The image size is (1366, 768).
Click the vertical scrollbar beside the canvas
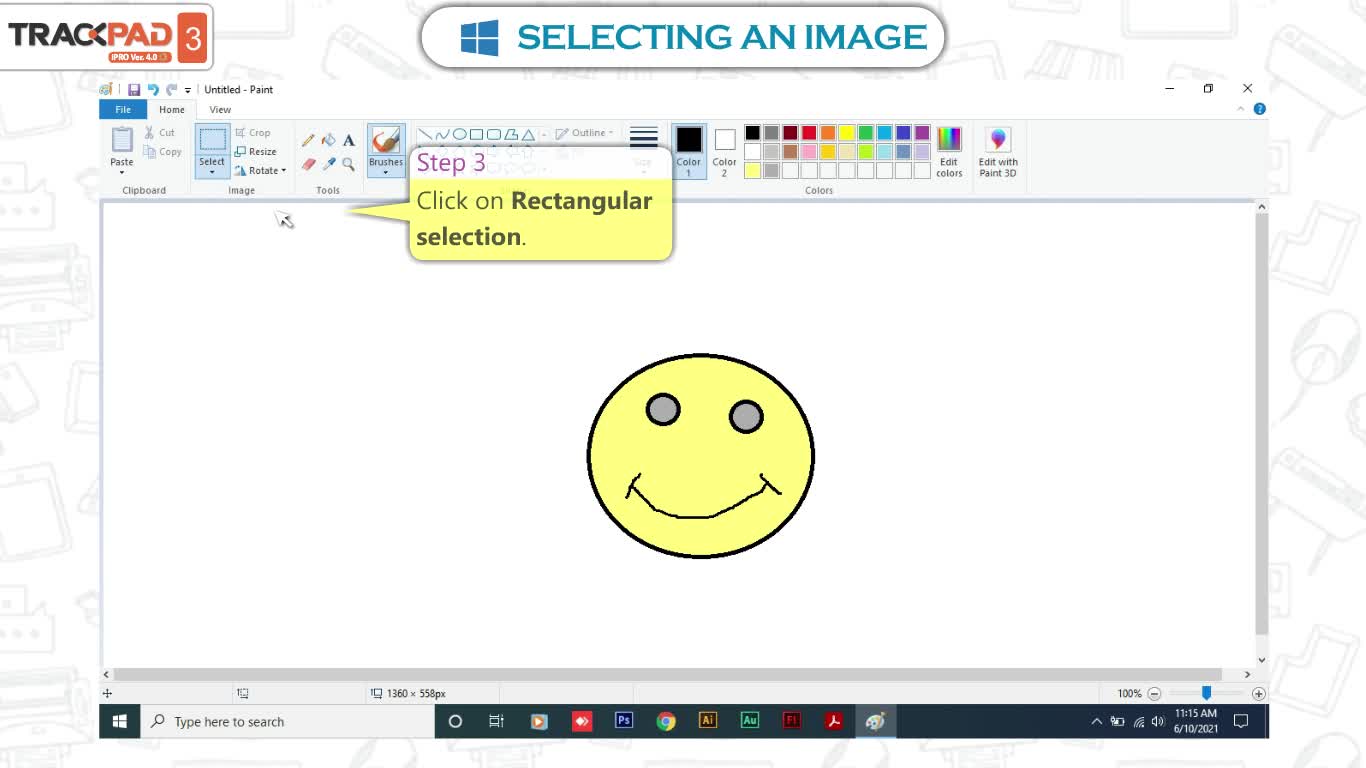click(1262, 423)
